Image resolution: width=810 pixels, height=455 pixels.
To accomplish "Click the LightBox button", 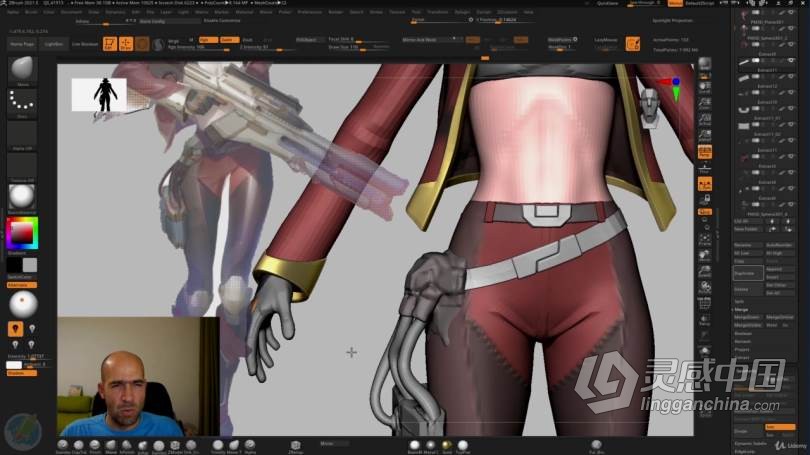I will (53, 44).
